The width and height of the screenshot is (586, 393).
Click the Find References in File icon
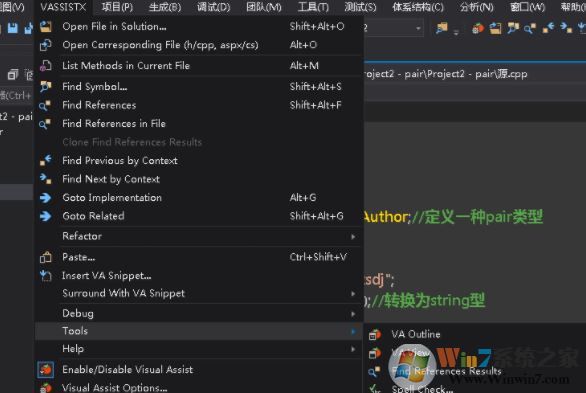point(45,124)
